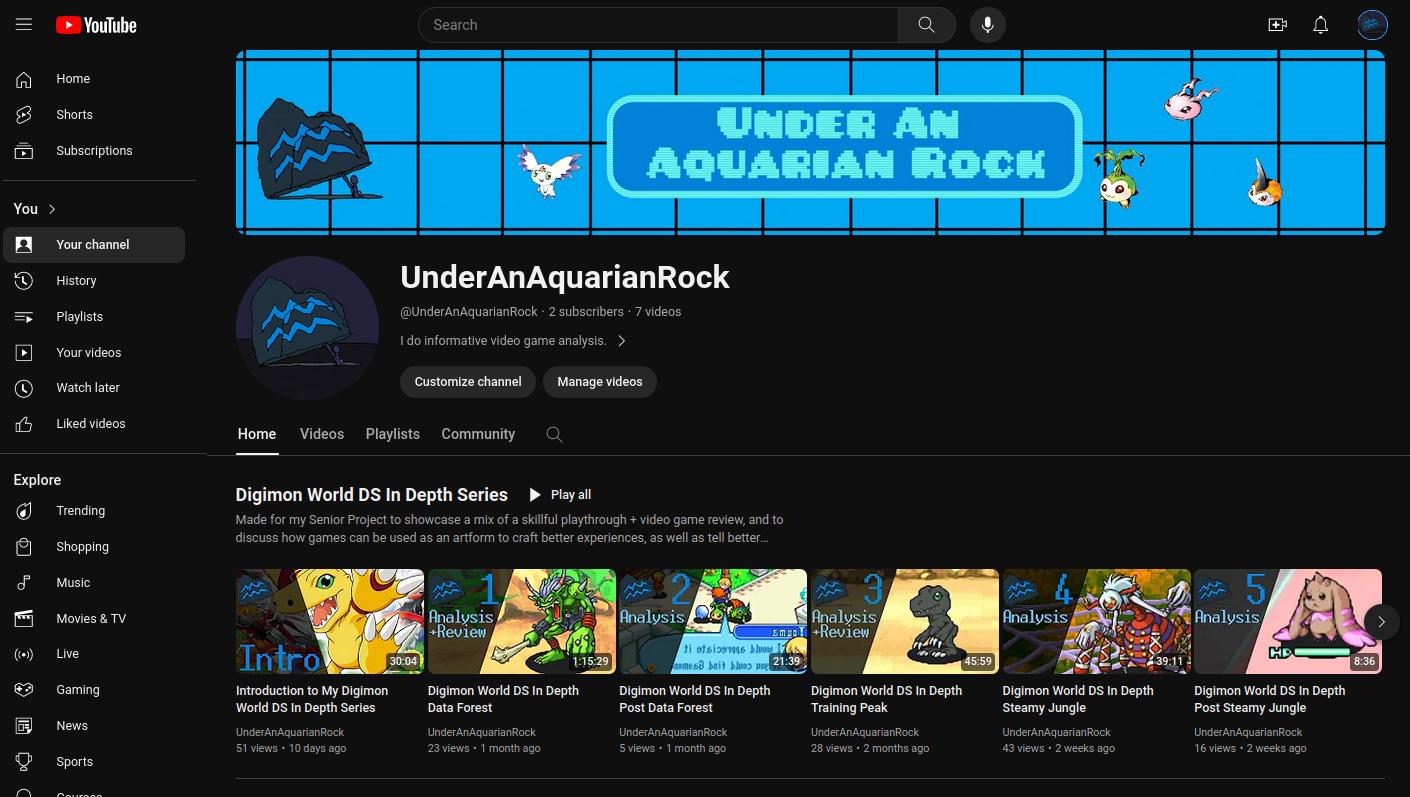
Task: Click the Trending flame icon
Action: point(24,511)
